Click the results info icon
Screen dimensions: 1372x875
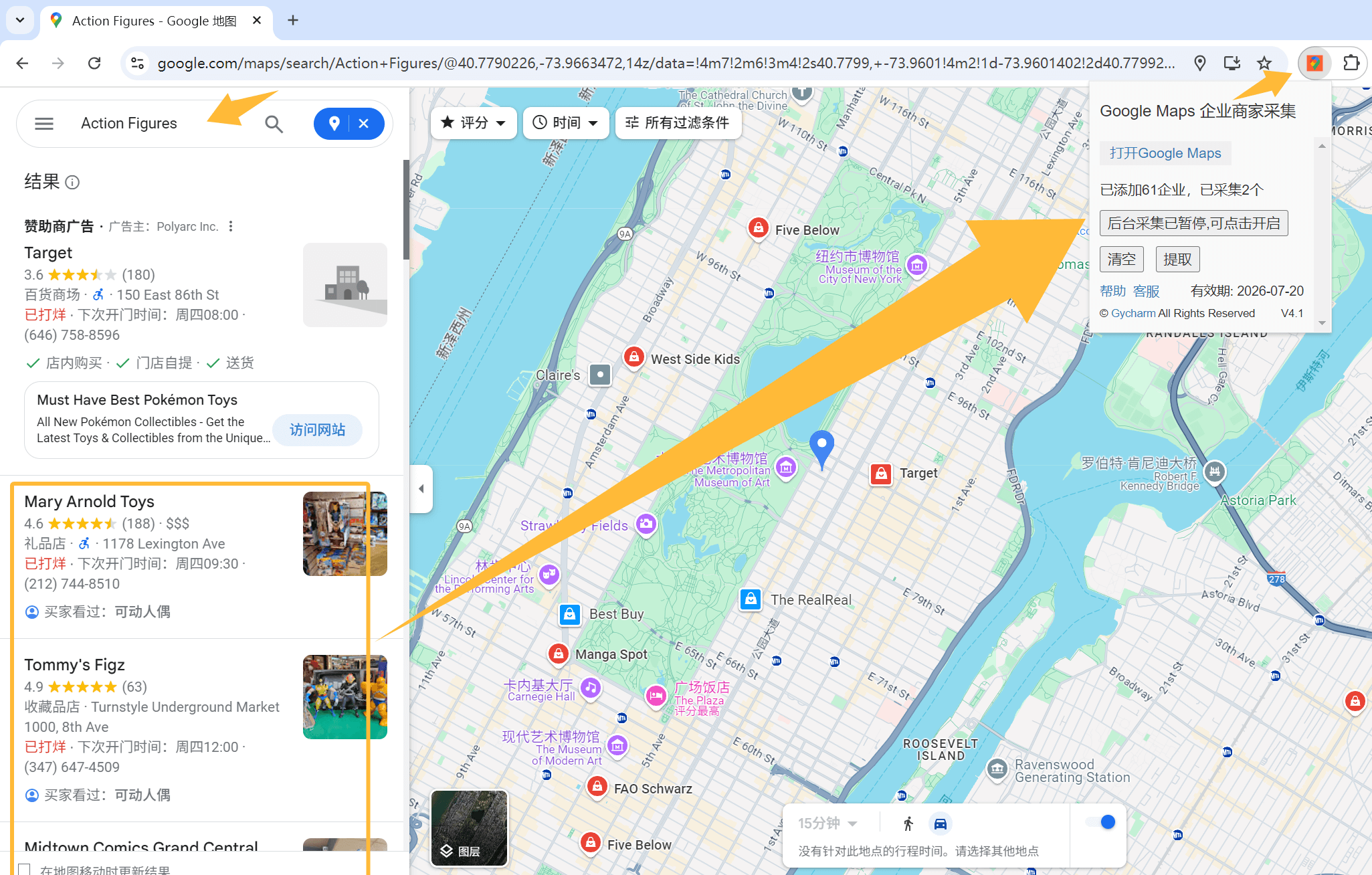coord(73,182)
